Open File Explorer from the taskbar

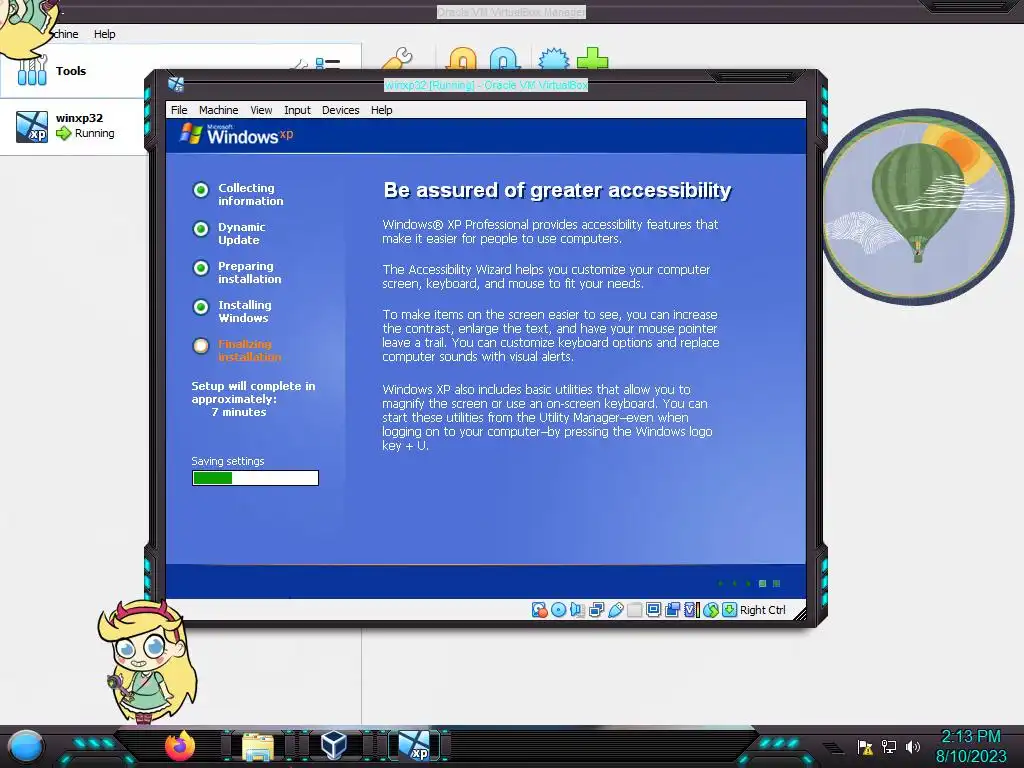click(258, 747)
